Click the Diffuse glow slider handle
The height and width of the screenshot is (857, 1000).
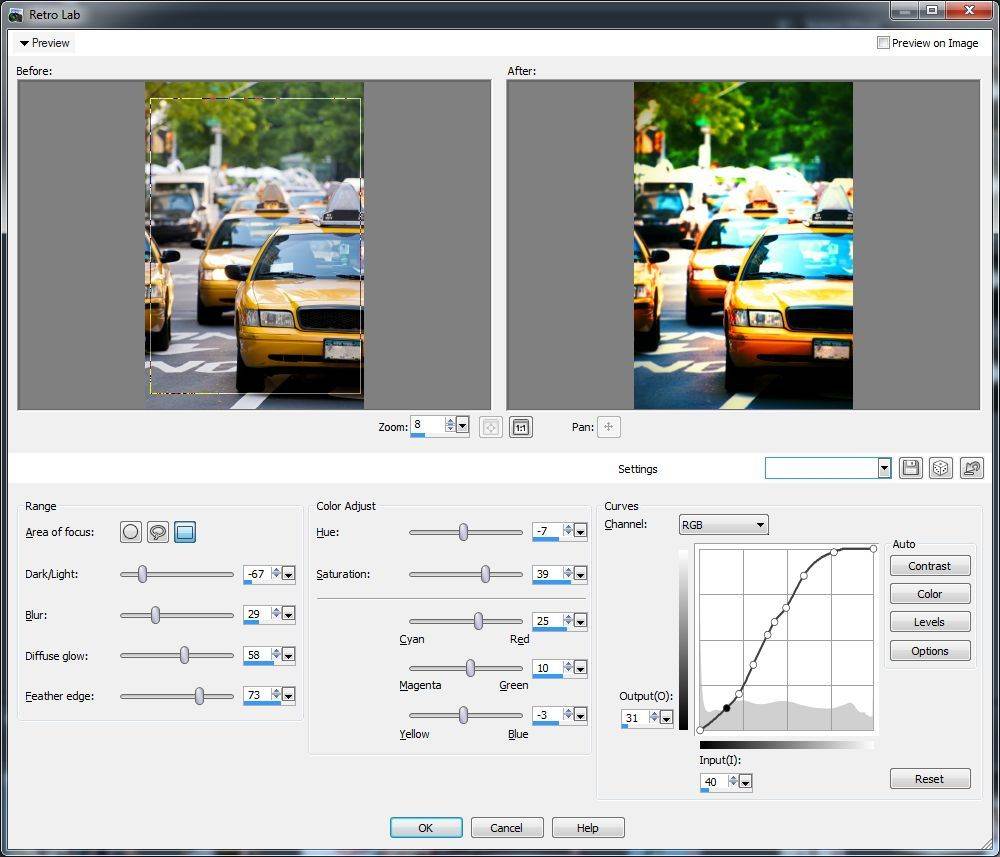(185, 655)
